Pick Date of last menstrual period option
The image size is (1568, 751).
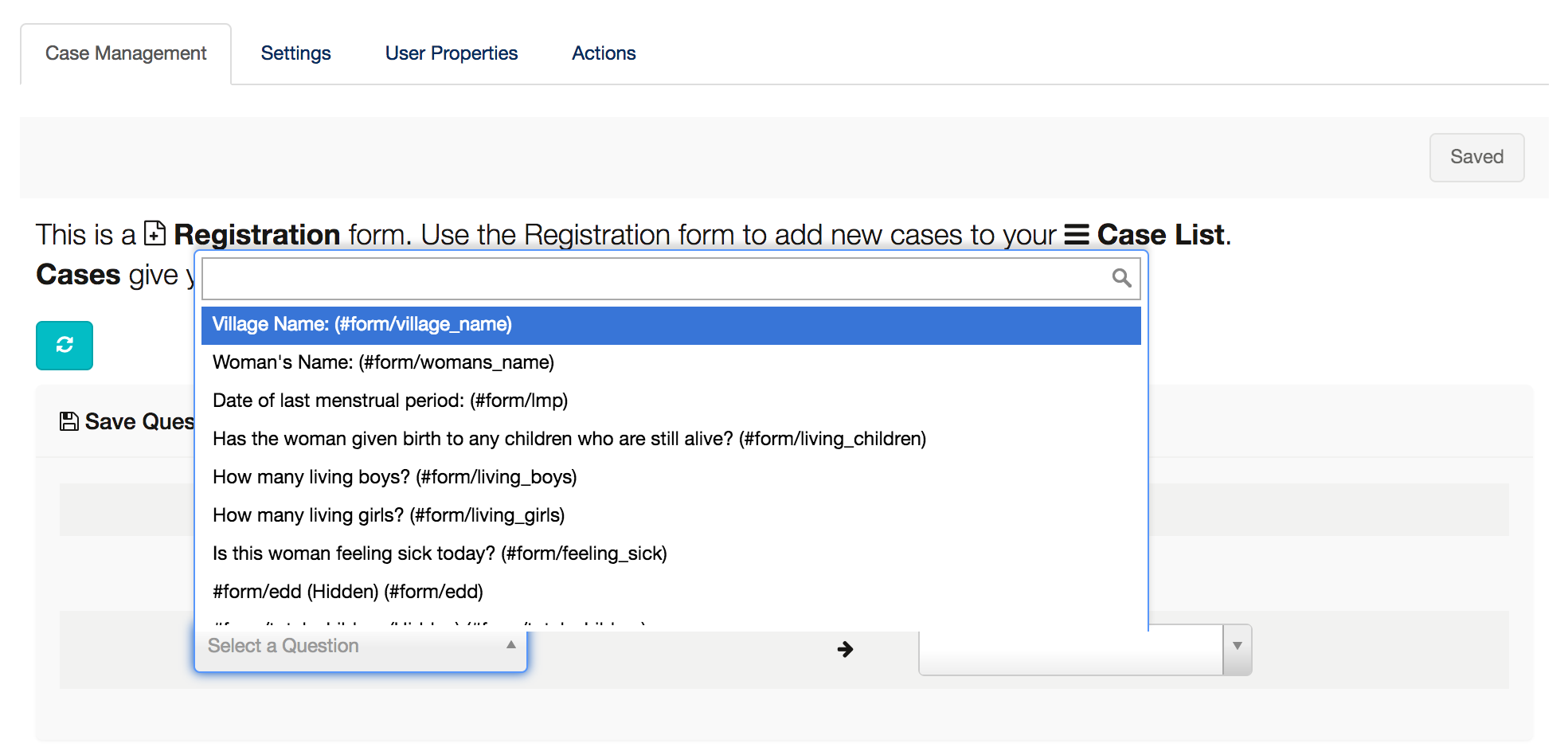click(x=671, y=401)
